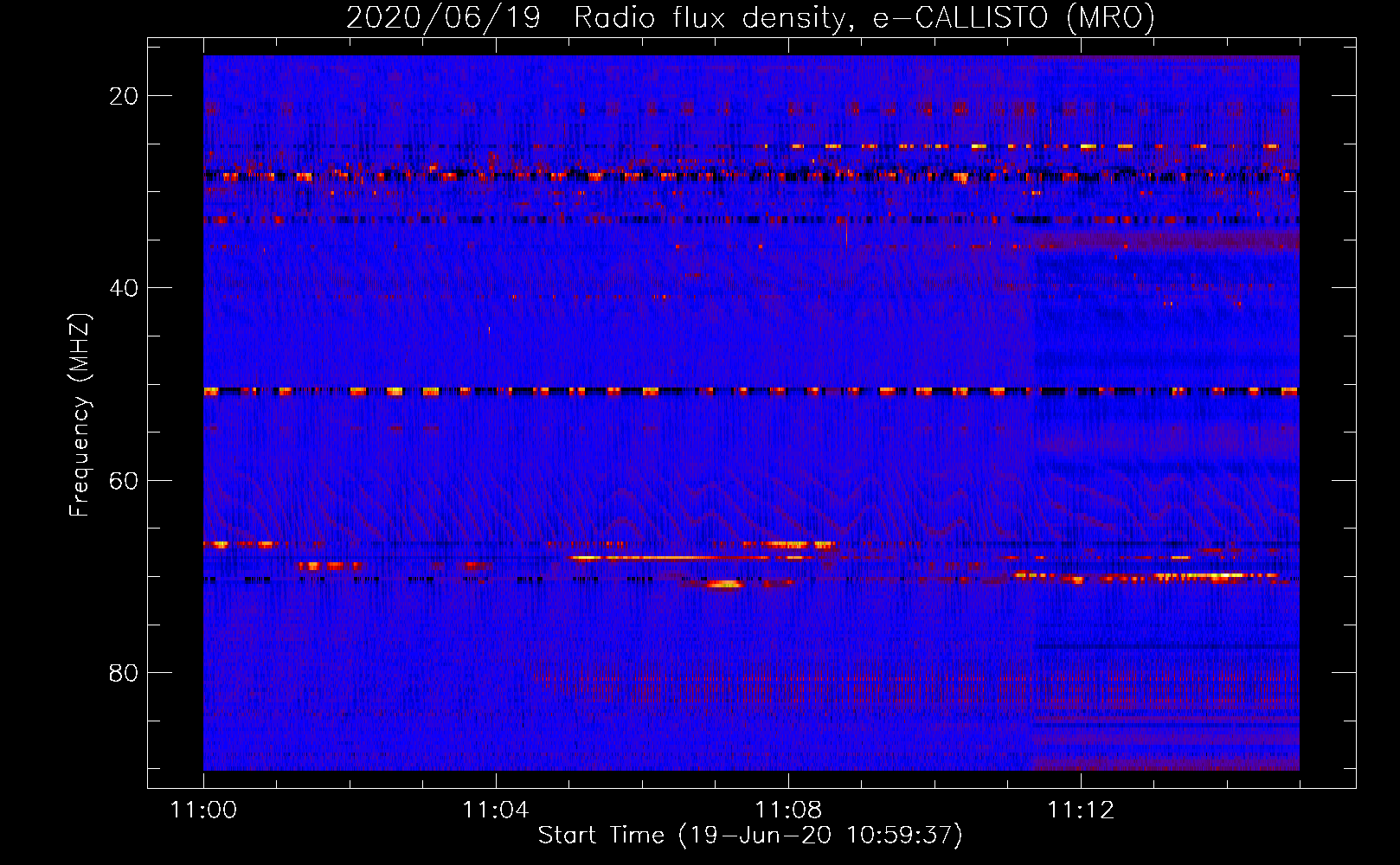Click the 20 frequency tick label

124,96
